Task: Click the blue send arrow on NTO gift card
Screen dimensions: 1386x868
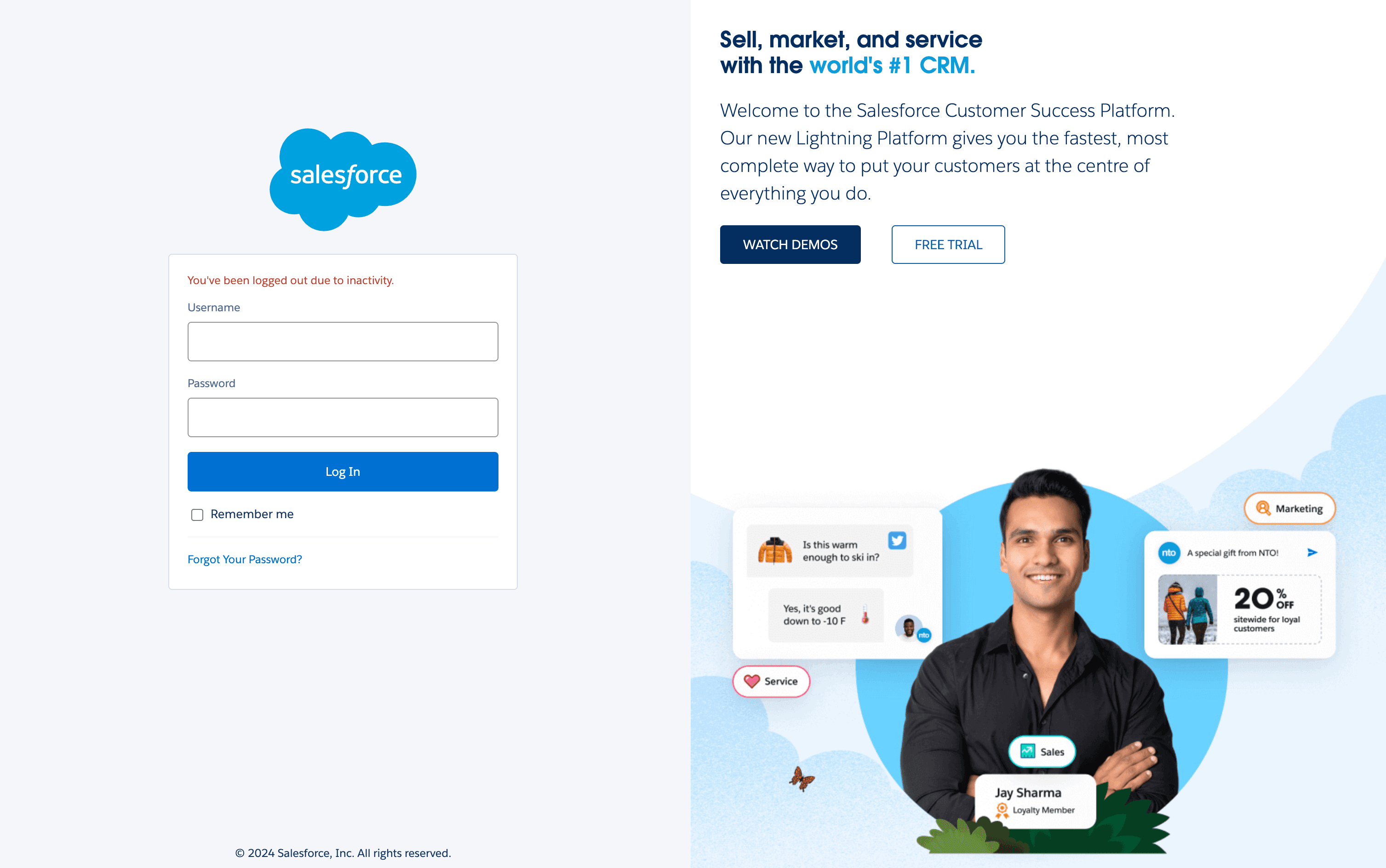Action: [1312, 552]
